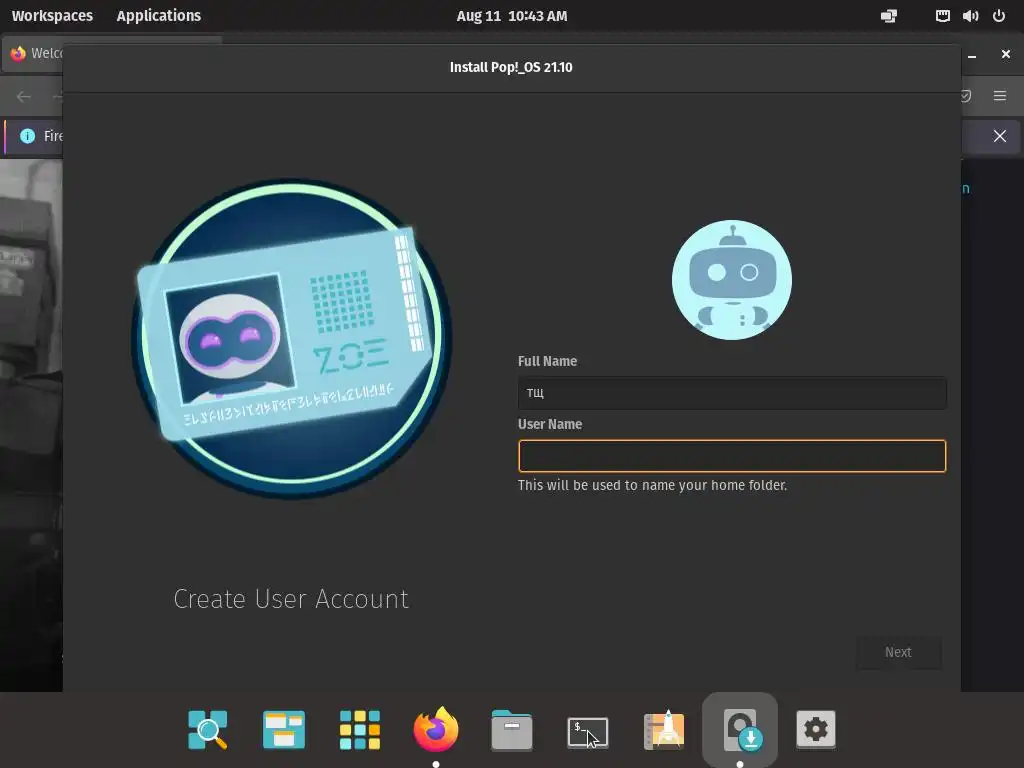Open the Pop!_Shop rocket icon
This screenshot has width=1024, height=768.
[x=664, y=729]
